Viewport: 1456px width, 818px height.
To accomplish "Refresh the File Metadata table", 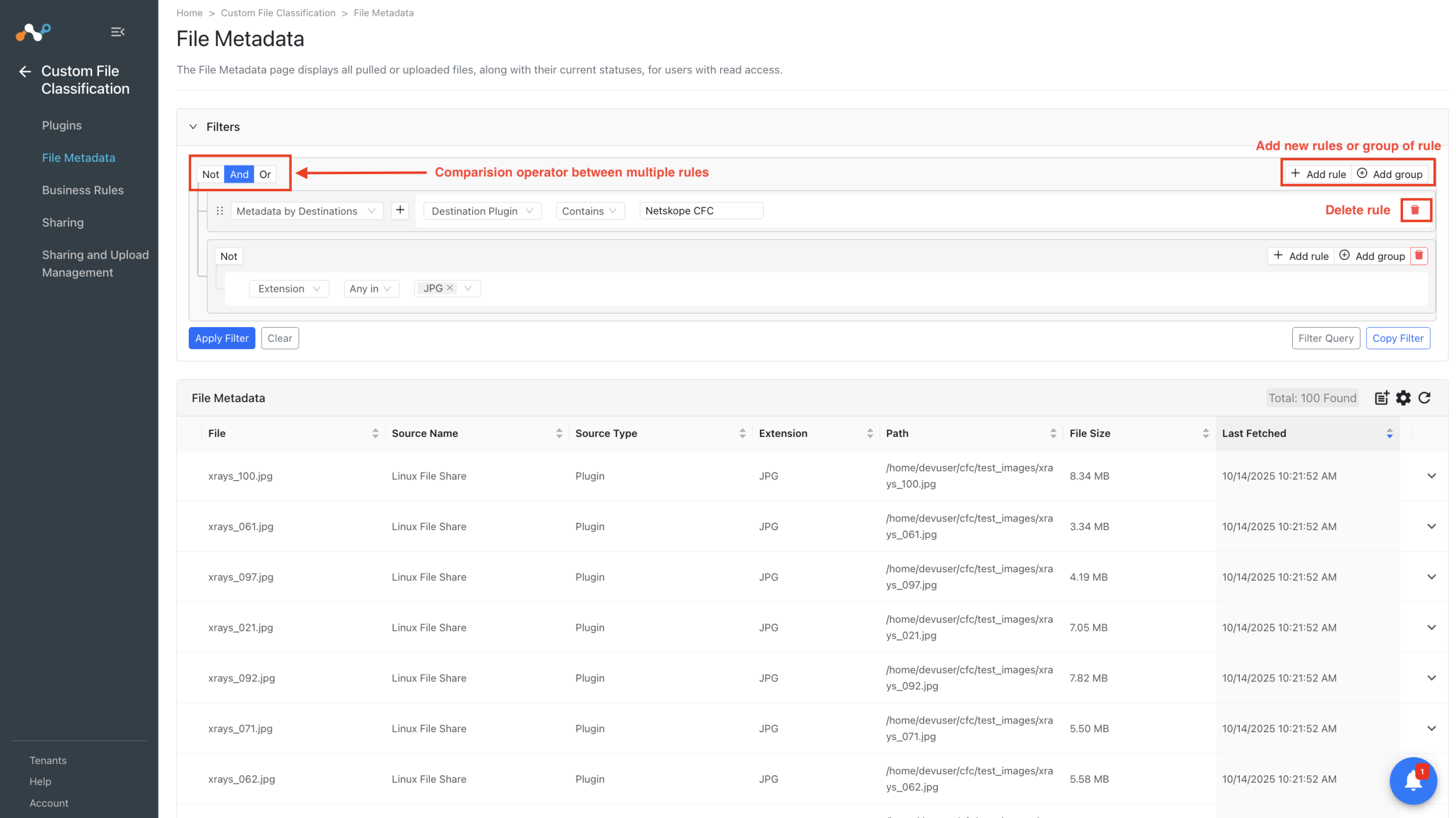I will click(1425, 398).
